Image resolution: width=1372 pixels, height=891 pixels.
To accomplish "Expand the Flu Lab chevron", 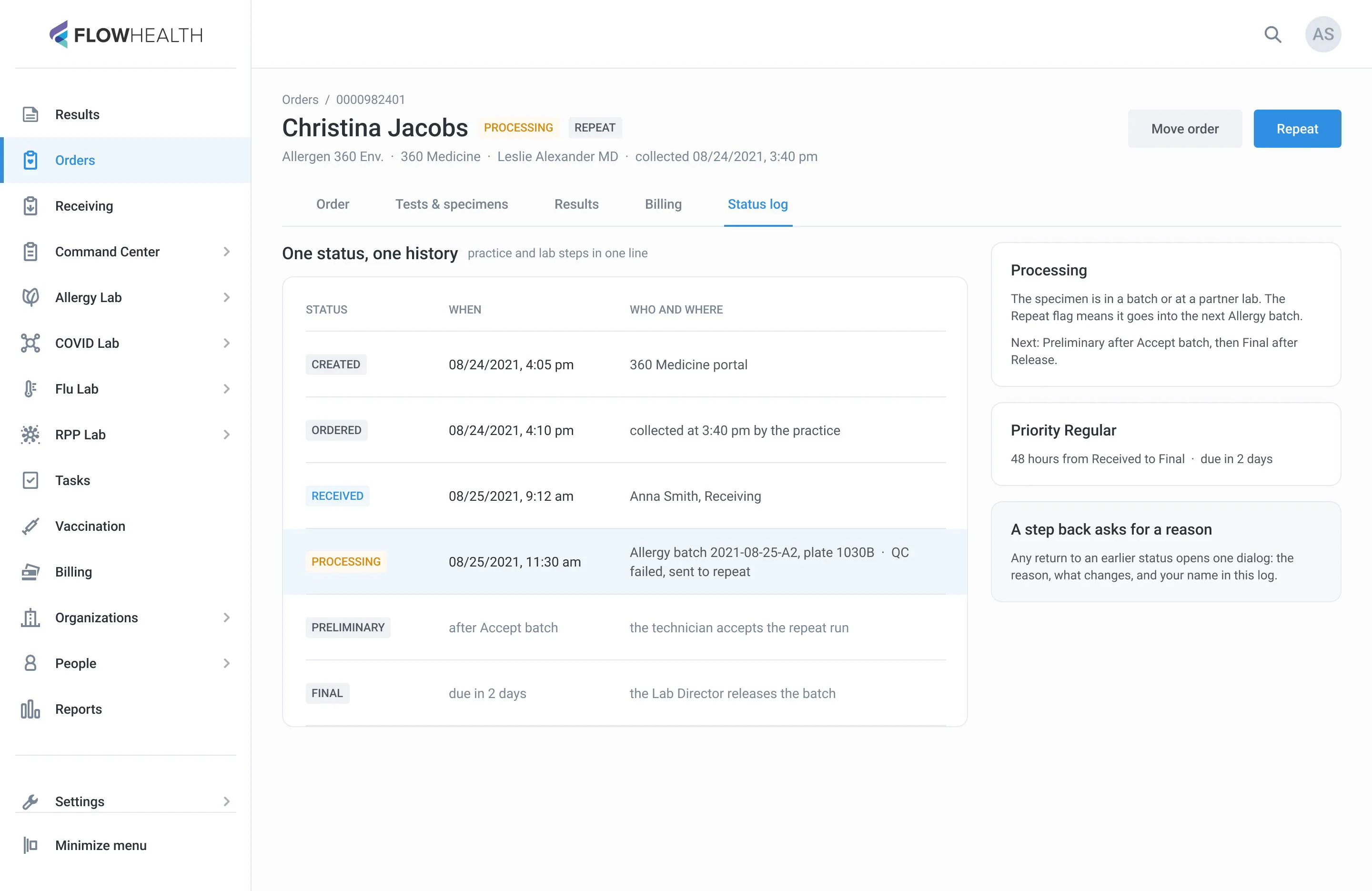I will coord(227,389).
